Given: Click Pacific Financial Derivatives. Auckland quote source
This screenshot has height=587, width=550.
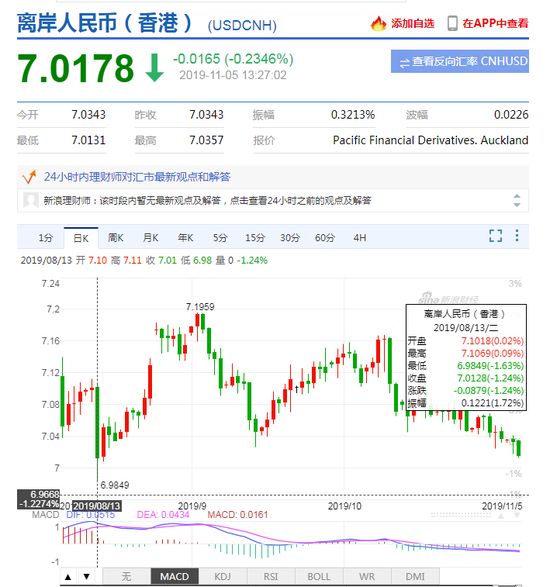Looking at the screenshot, I should [431, 140].
